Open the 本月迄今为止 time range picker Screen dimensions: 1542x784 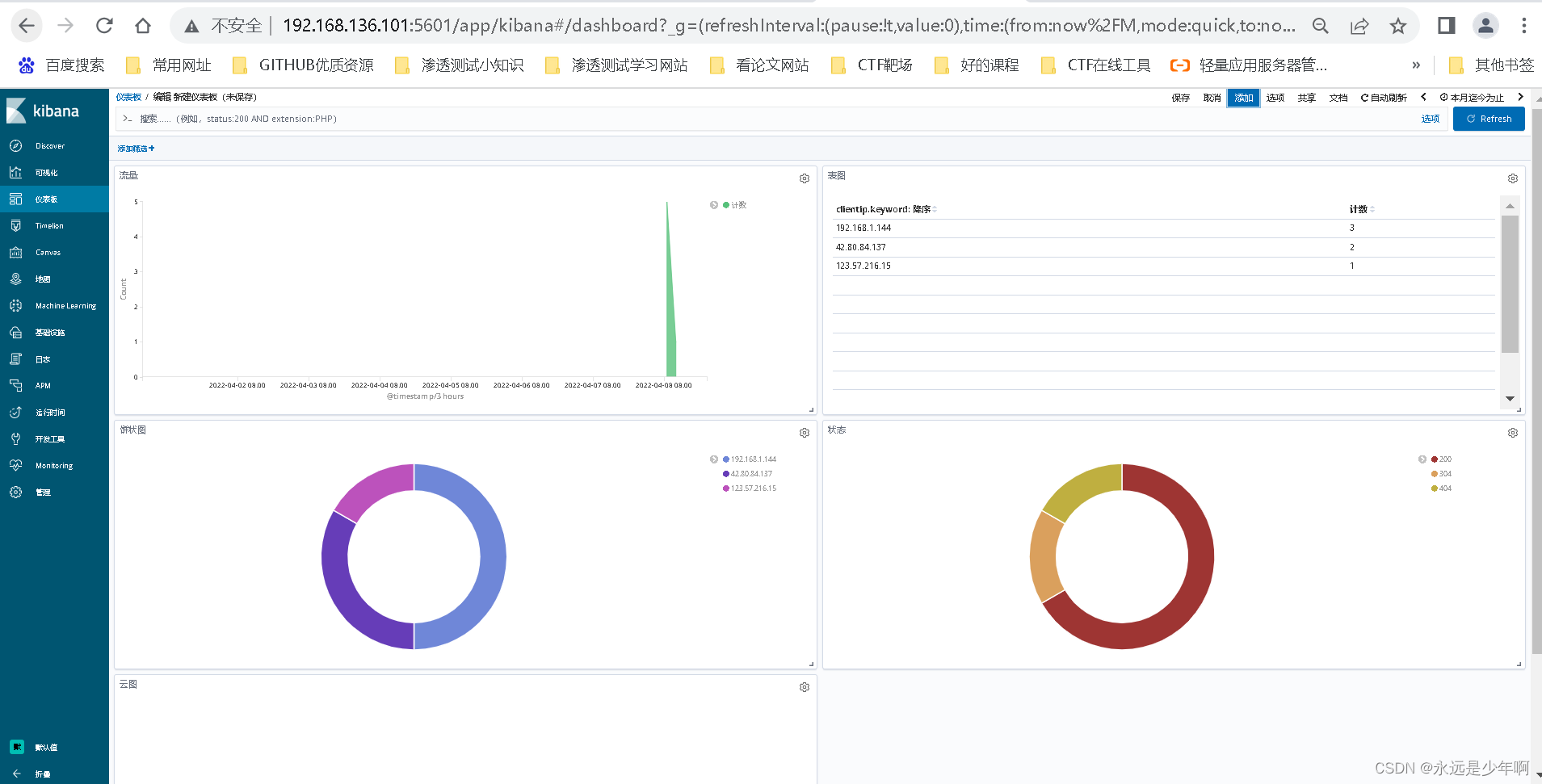point(1472,98)
